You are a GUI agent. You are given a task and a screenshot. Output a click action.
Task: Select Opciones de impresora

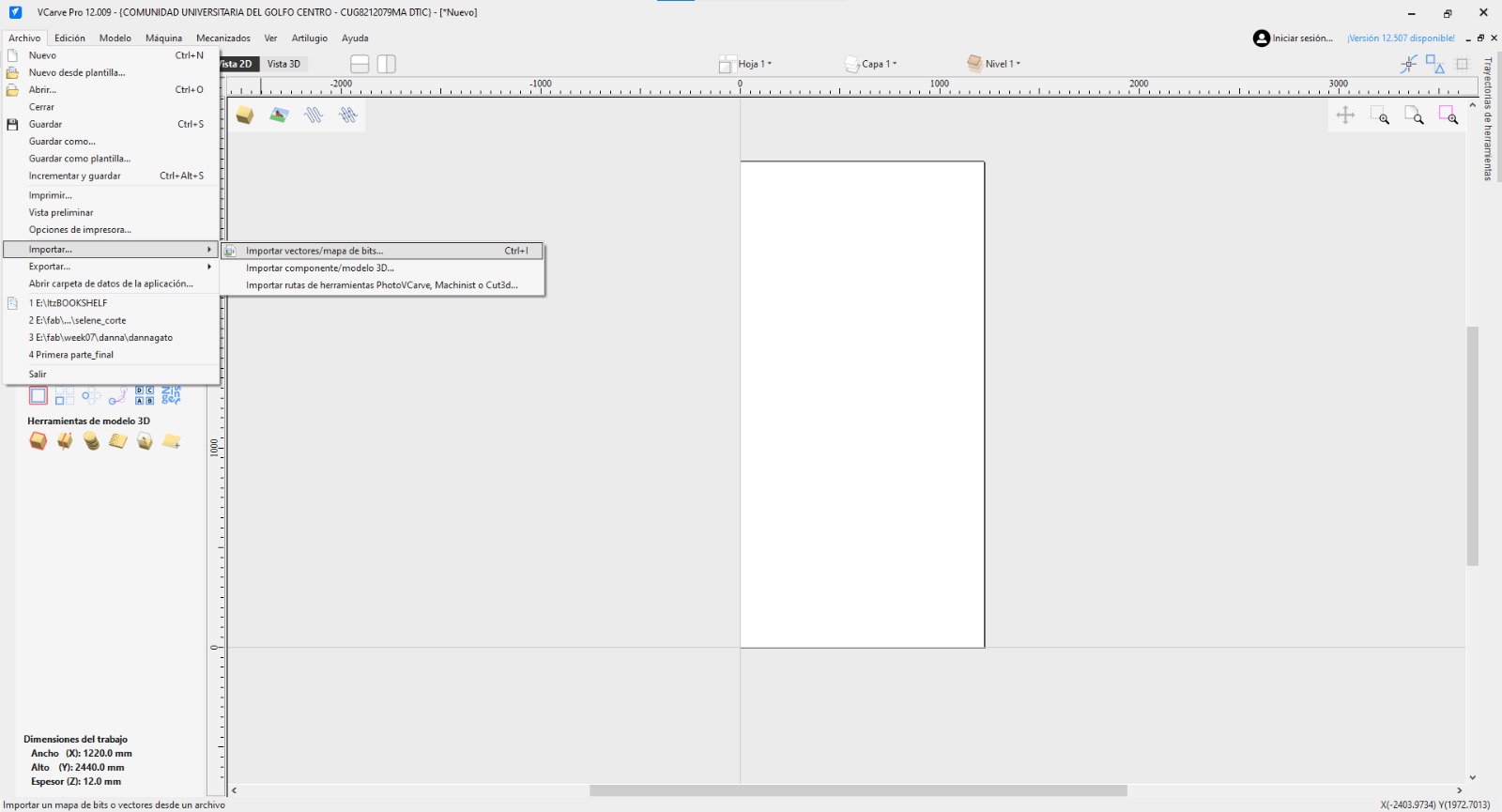[x=112, y=230]
